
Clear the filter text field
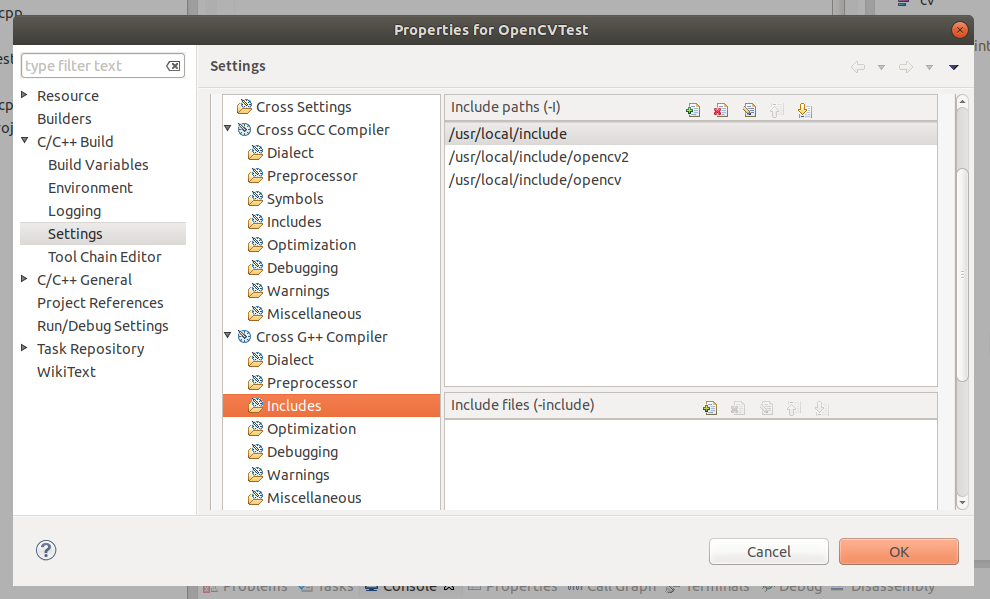pyautogui.click(x=173, y=66)
